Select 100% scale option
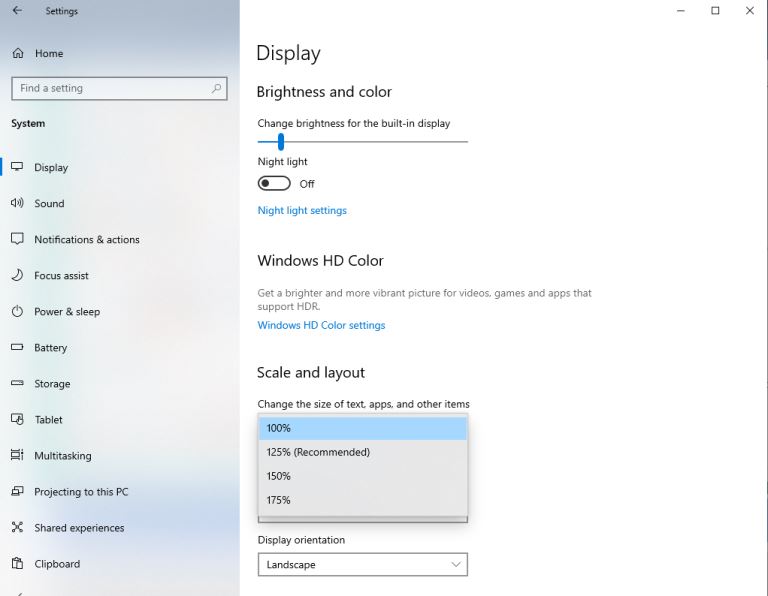This screenshot has width=768, height=596. point(362,428)
